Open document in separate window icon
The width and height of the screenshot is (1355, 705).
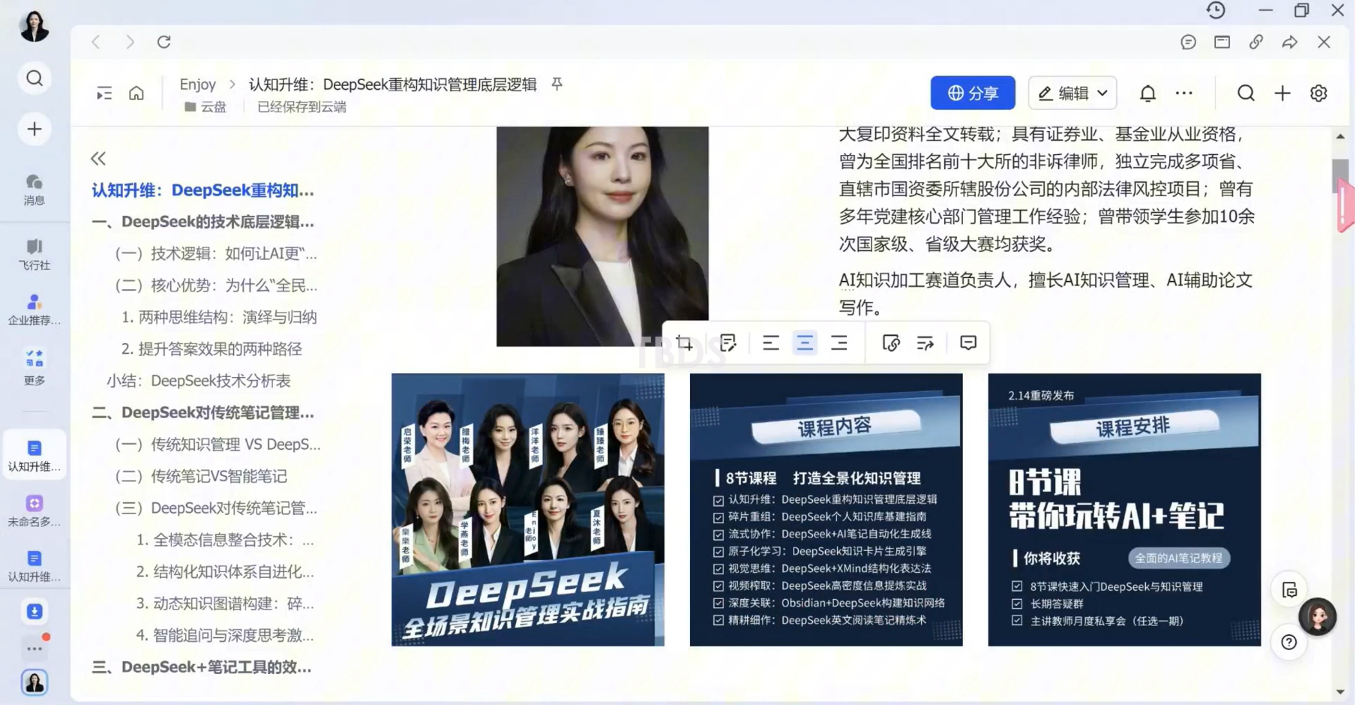1222,42
